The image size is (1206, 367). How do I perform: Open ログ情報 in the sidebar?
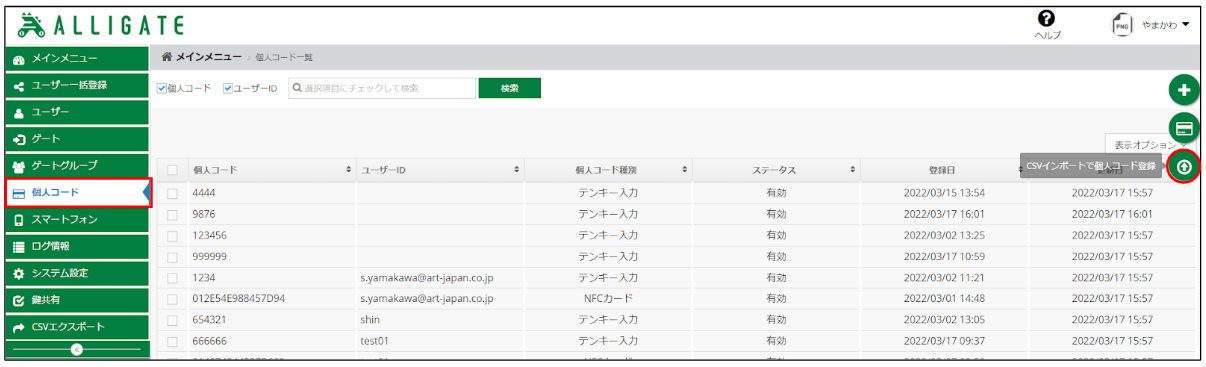pyautogui.click(x=77, y=246)
